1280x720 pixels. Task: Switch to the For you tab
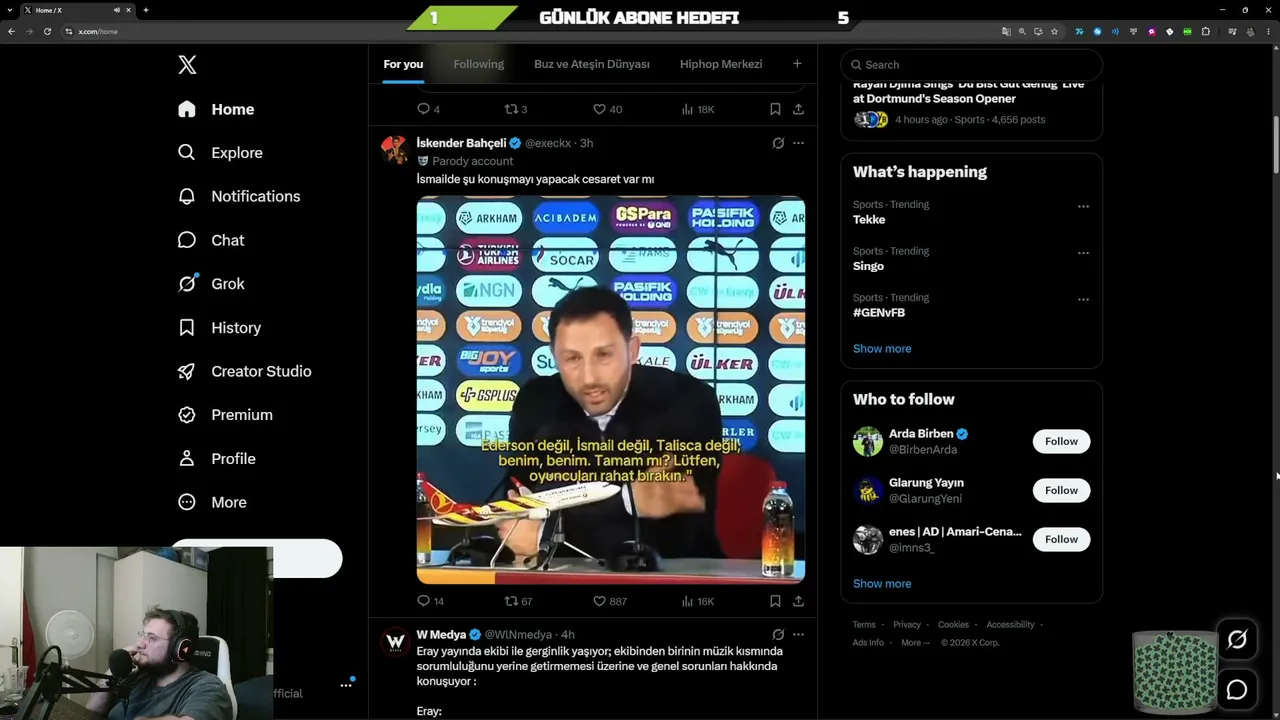(x=403, y=64)
